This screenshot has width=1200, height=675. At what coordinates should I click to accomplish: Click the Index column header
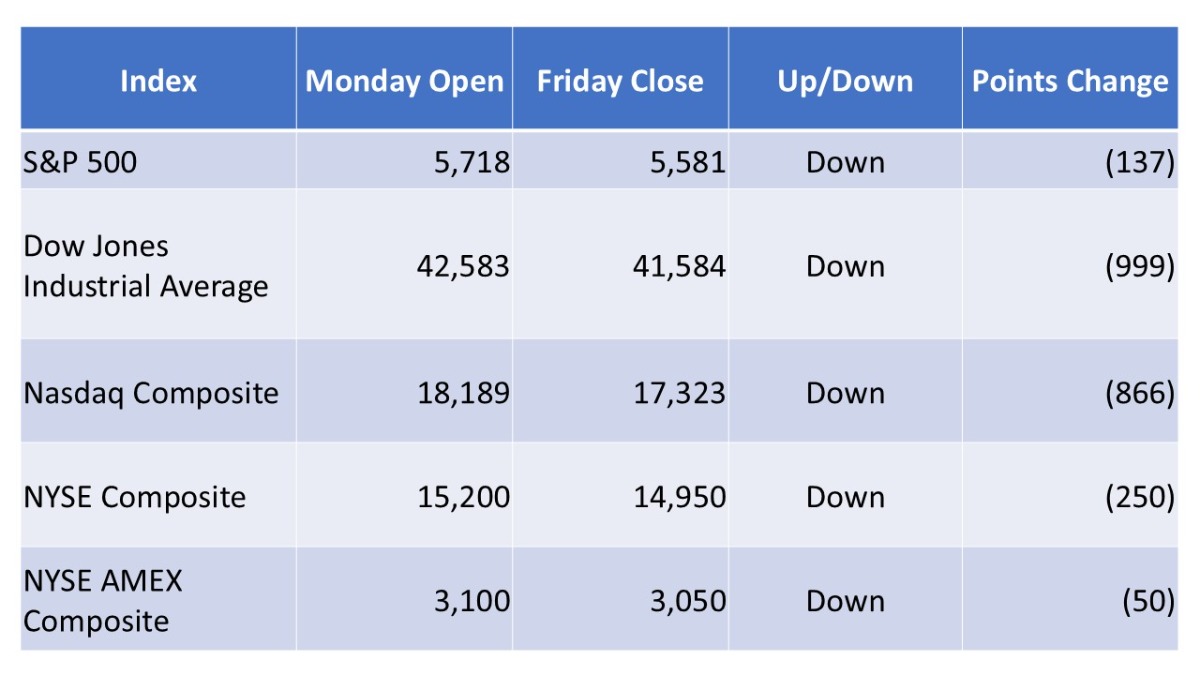click(x=158, y=81)
